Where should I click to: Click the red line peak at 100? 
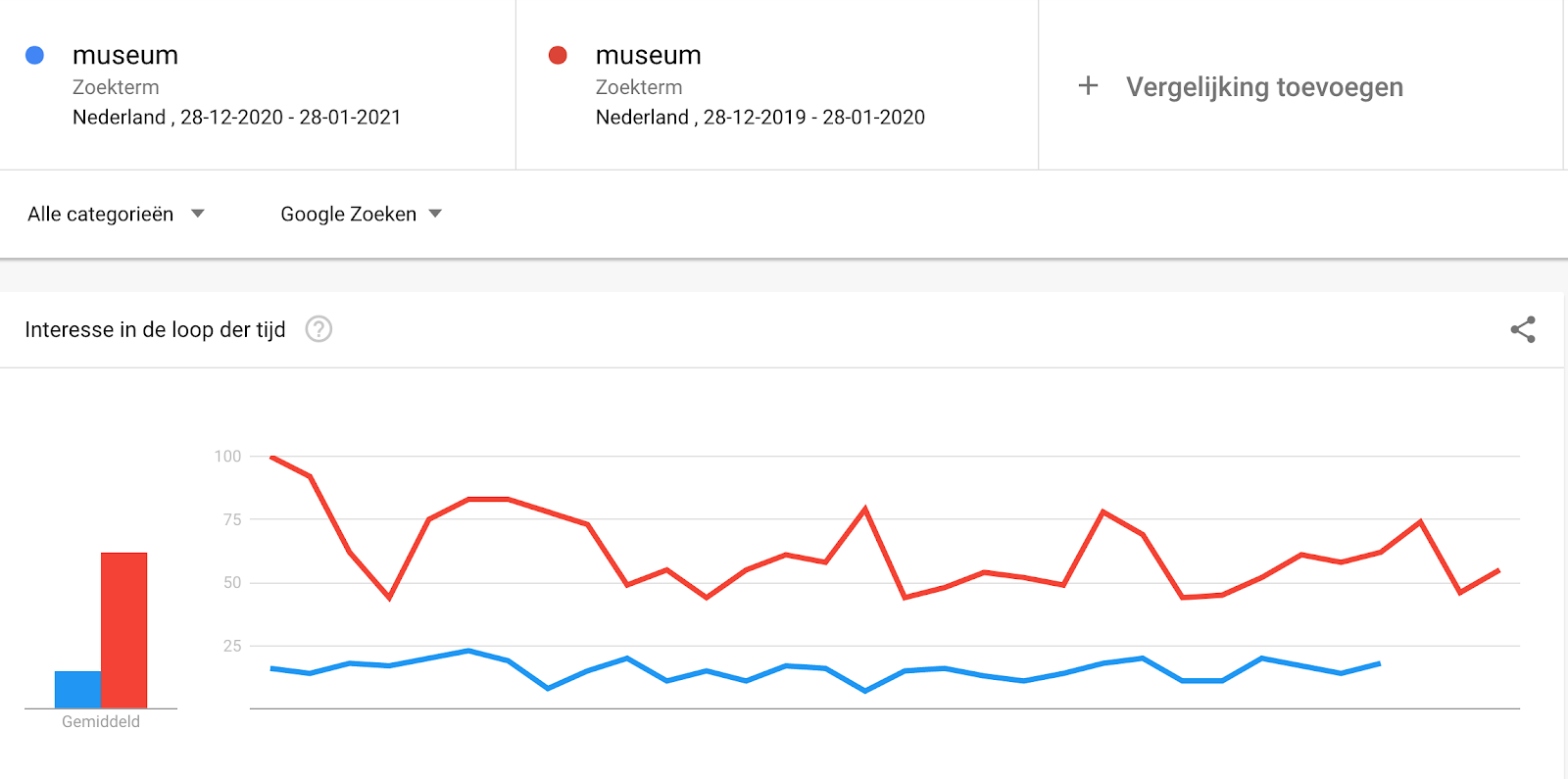271,457
